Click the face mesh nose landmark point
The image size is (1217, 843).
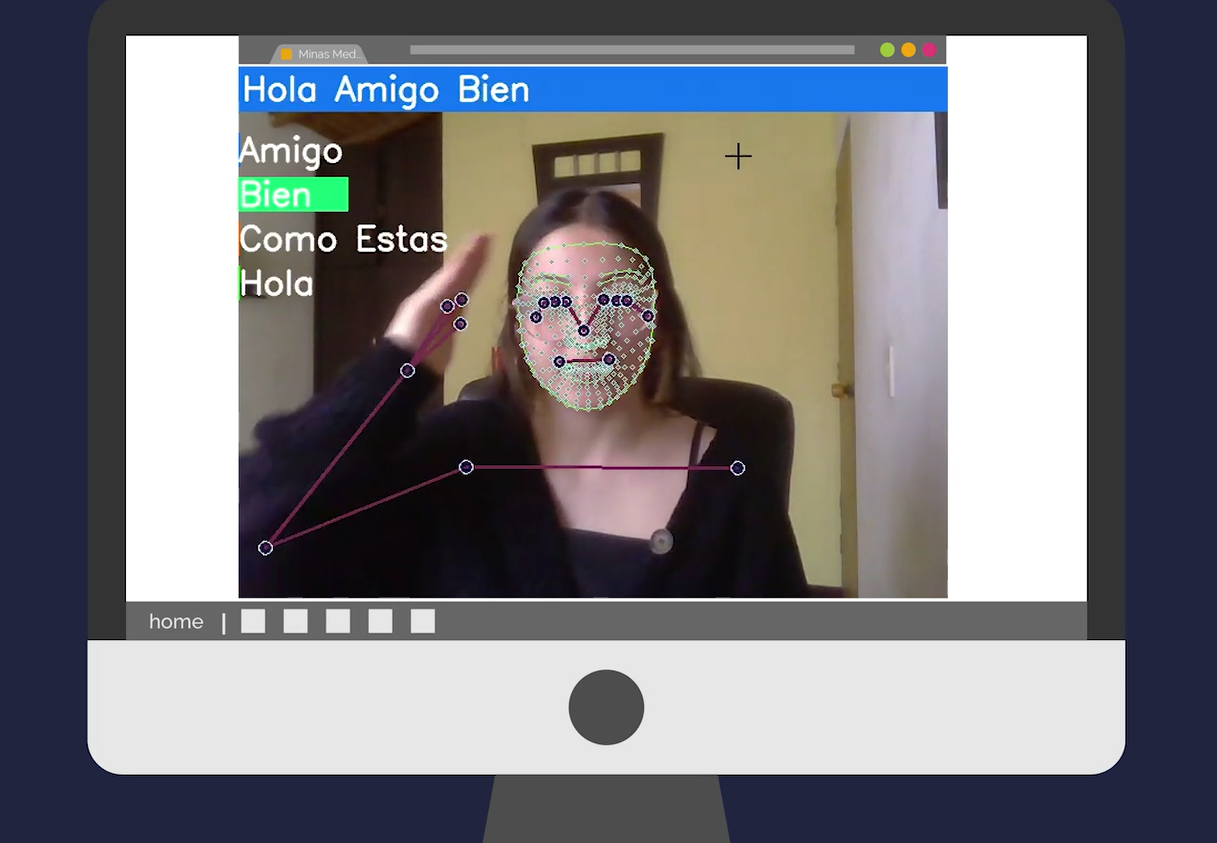584,330
